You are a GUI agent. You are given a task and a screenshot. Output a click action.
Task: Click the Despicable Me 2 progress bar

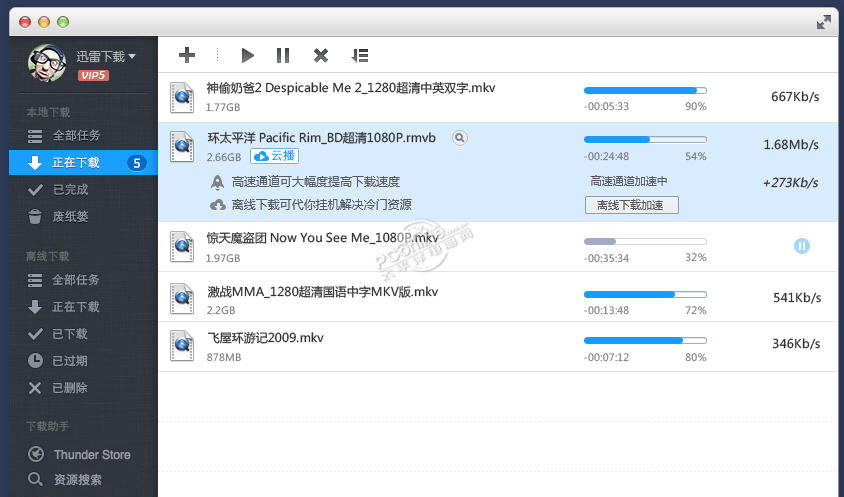[x=645, y=90]
